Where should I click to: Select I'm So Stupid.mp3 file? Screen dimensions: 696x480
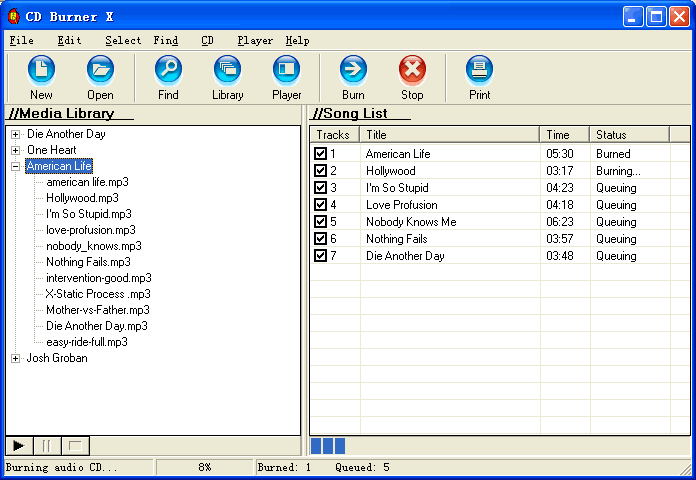89,214
